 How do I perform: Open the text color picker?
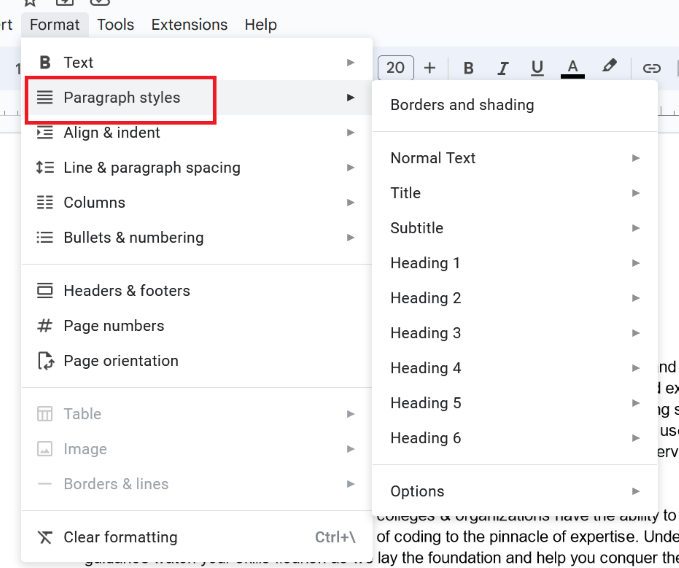point(573,68)
